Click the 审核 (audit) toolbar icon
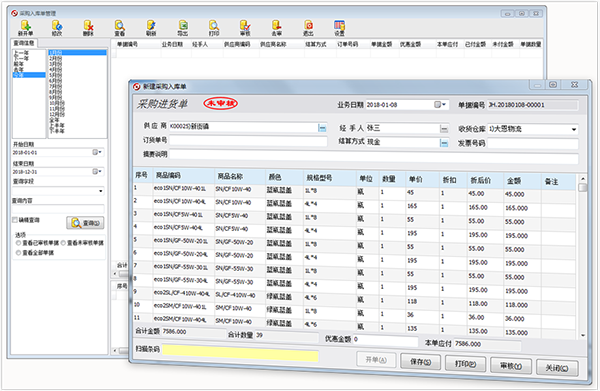The image size is (600, 391). click(x=245, y=28)
